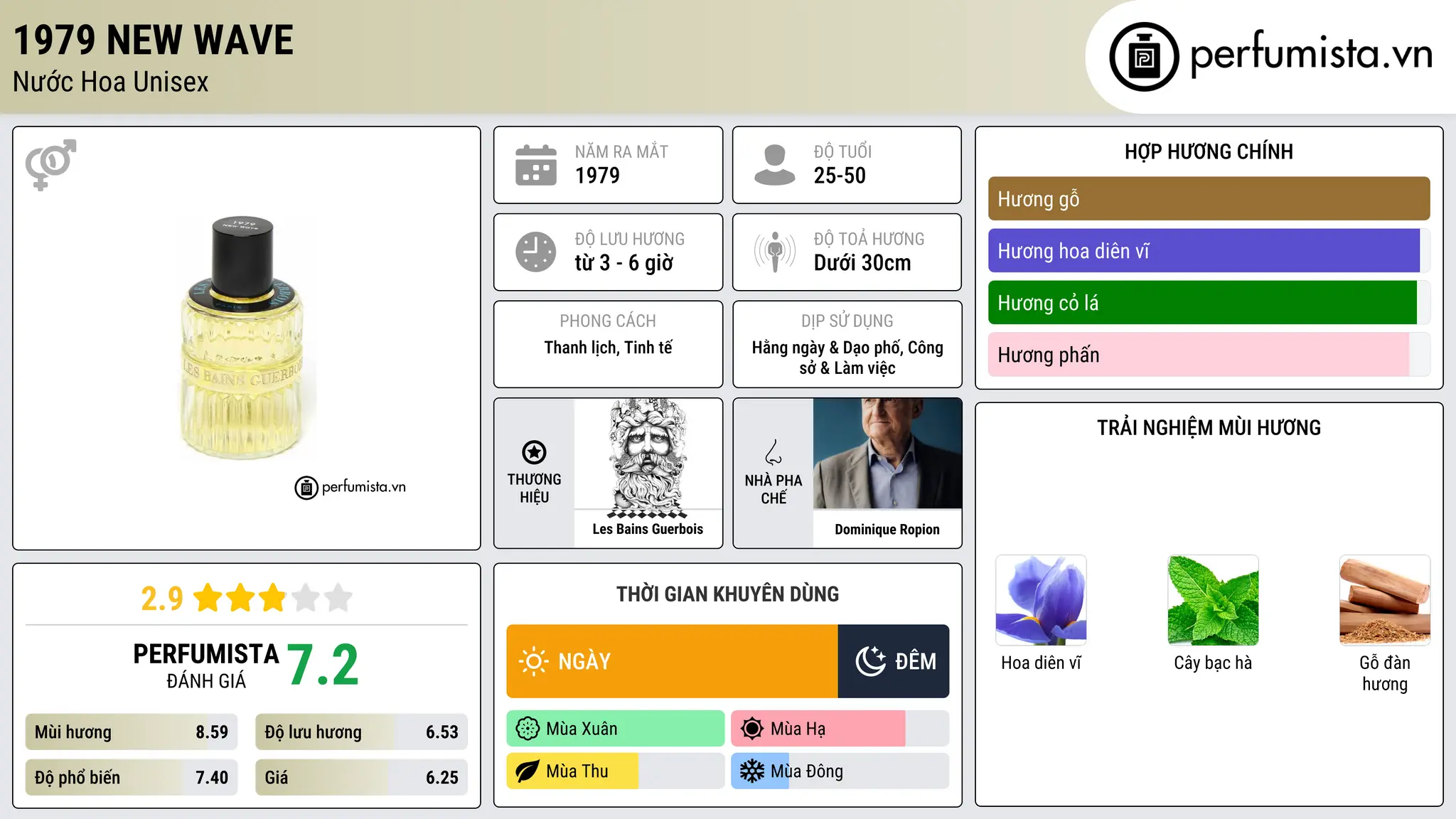Click the Gỗ đàn hương sandalwood note image
This screenshot has height=819, width=1456.
1385,600
